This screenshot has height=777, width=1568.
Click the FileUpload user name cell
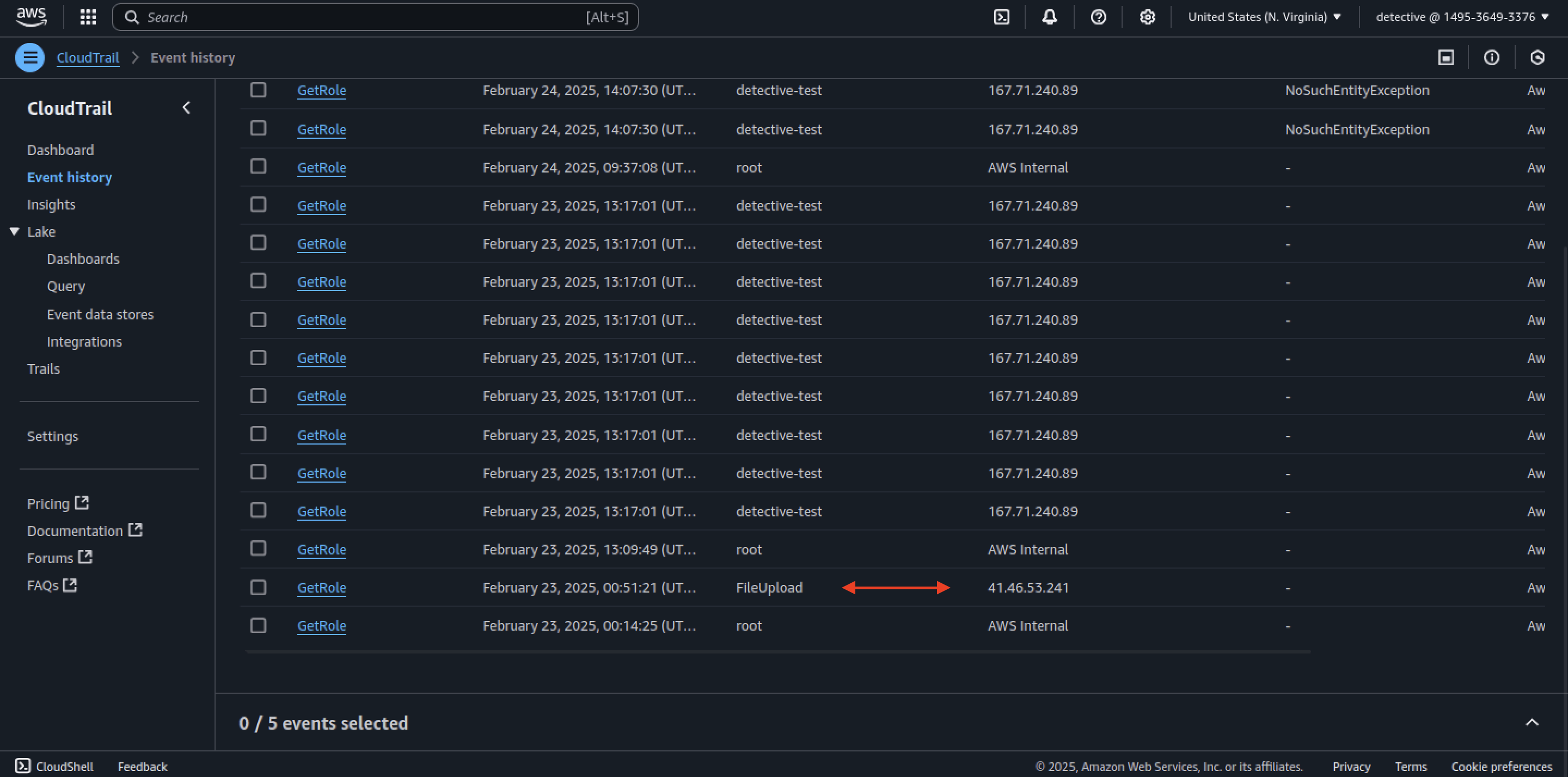[769, 588]
